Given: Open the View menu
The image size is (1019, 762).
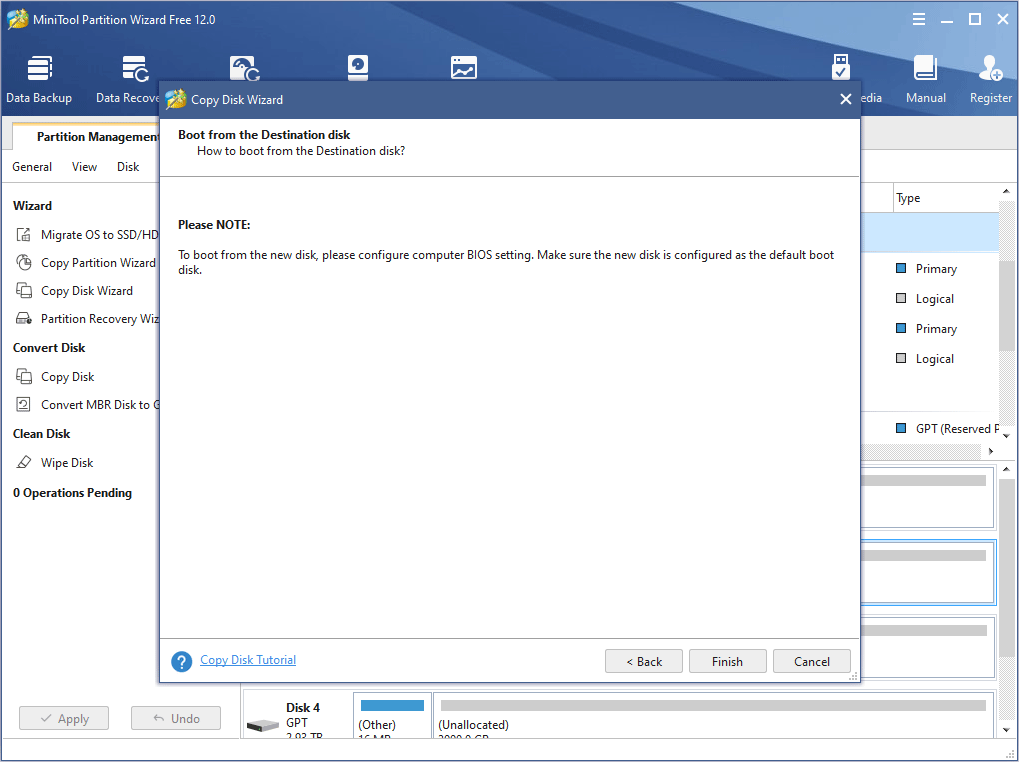Looking at the screenshot, I should 84,167.
